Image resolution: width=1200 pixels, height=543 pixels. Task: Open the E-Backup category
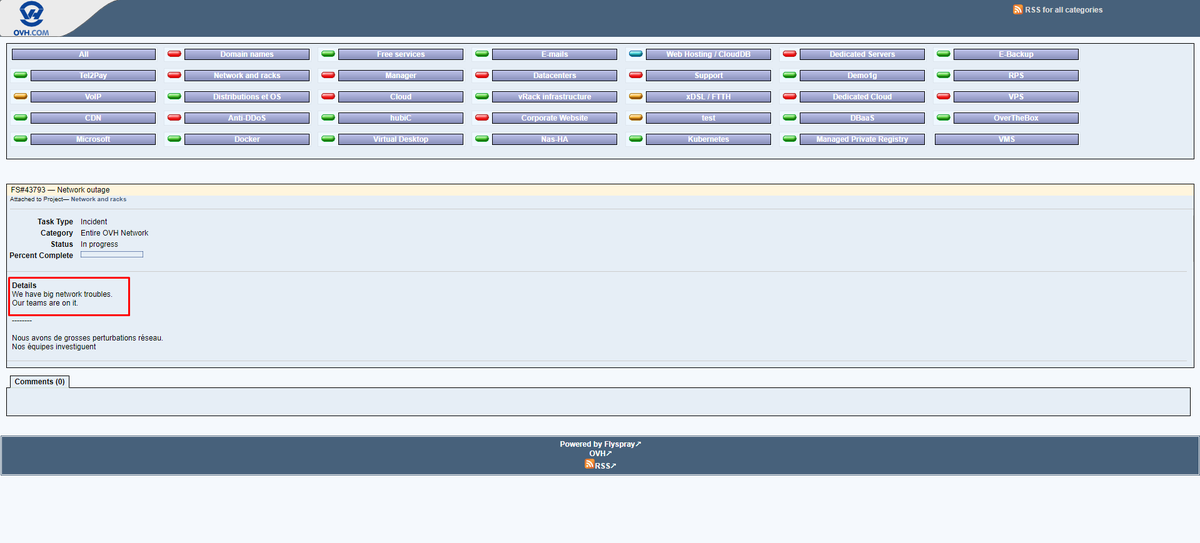1017,54
